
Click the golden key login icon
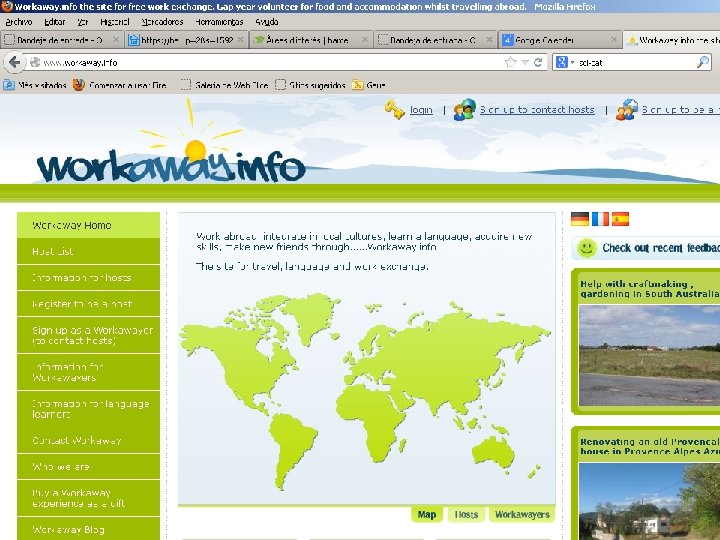tap(394, 109)
